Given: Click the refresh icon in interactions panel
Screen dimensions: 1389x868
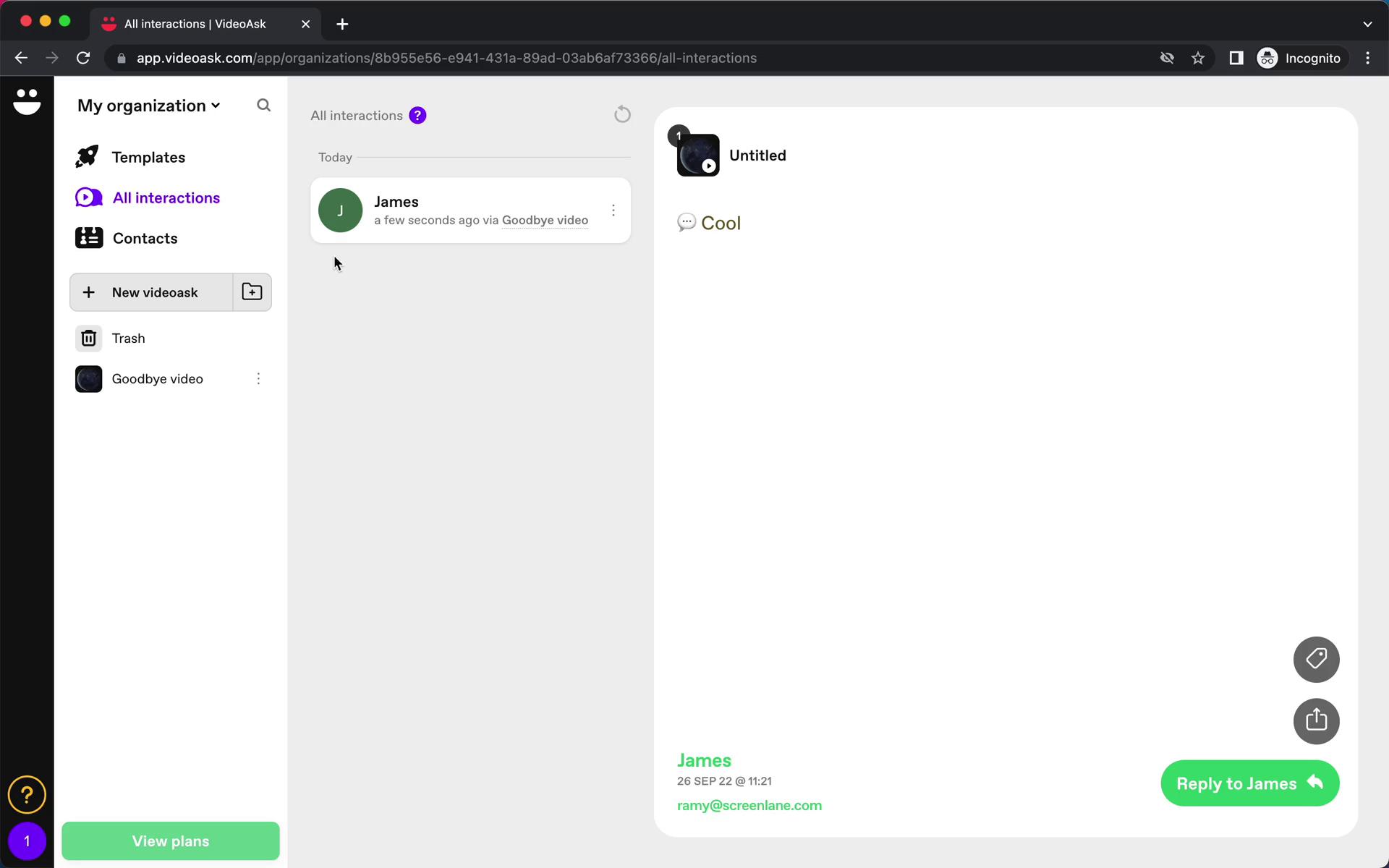Looking at the screenshot, I should tap(622, 114).
